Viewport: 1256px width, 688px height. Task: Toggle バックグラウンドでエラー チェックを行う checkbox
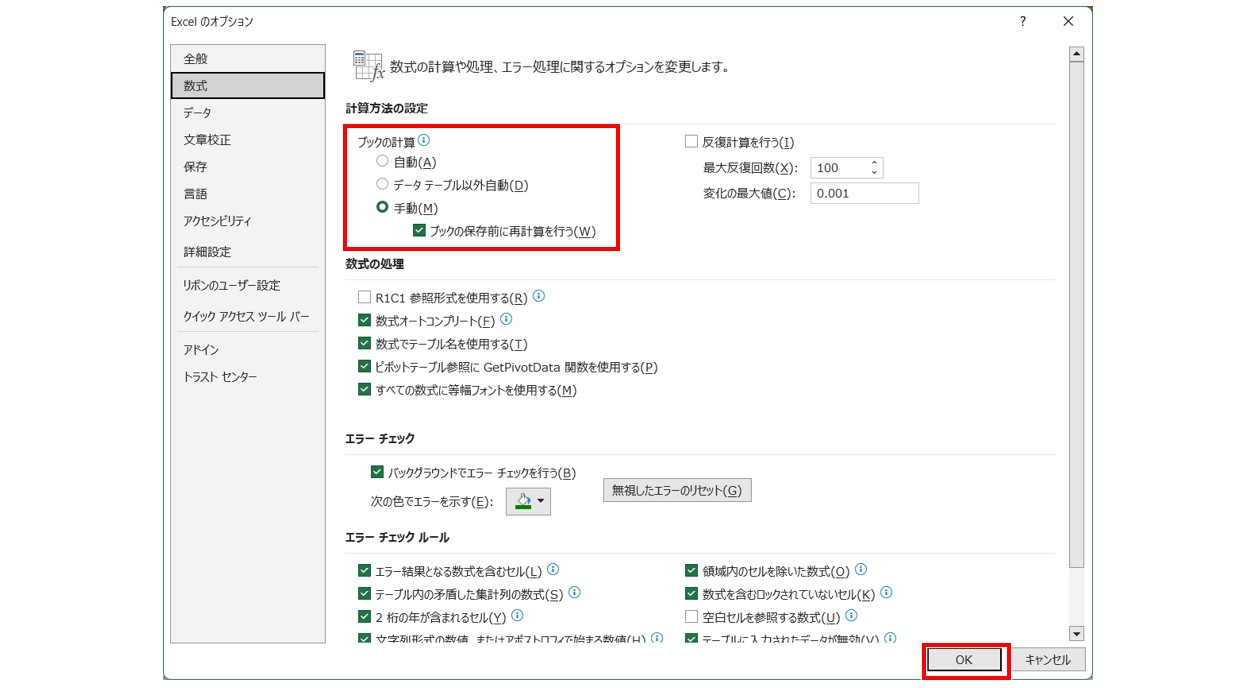[x=377, y=472]
